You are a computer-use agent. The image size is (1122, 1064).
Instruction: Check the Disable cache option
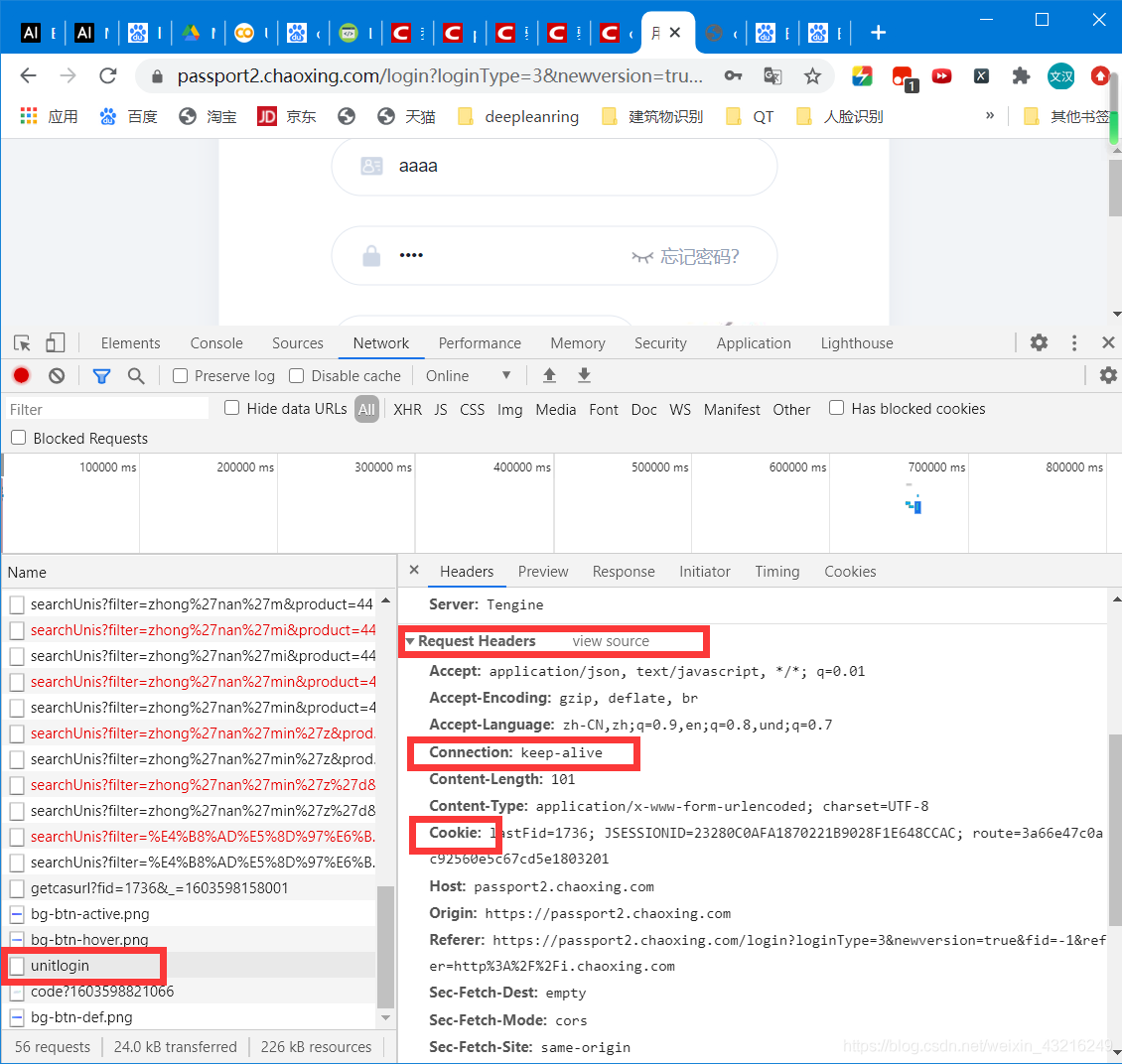tap(297, 376)
